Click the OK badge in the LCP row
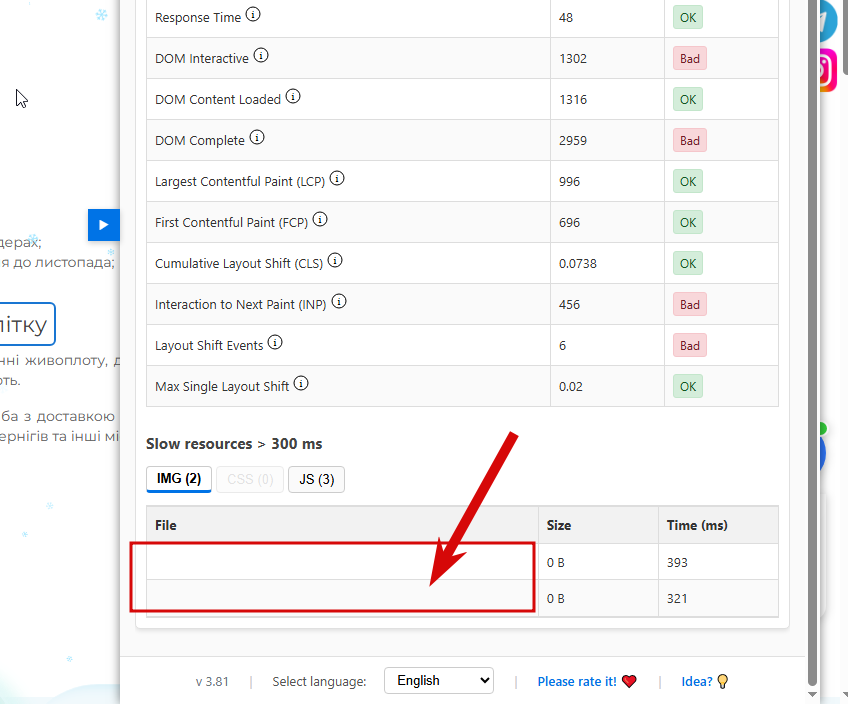 click(688, 182)
